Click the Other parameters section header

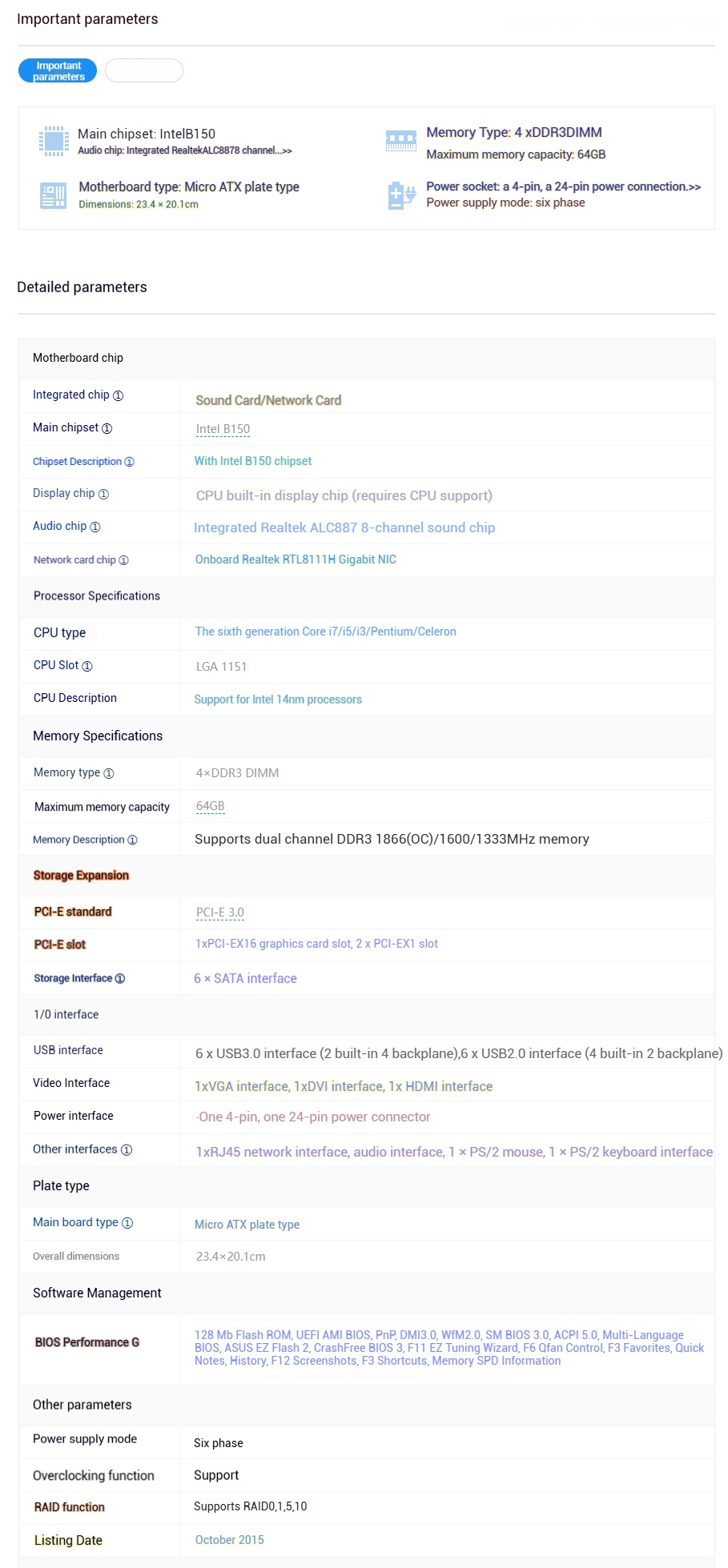click(x=82, y=1405)
